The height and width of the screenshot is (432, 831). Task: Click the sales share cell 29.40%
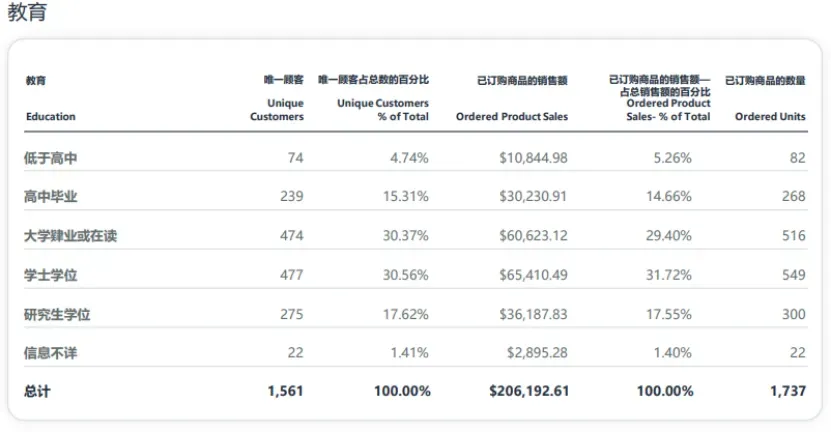coord(669,236)
